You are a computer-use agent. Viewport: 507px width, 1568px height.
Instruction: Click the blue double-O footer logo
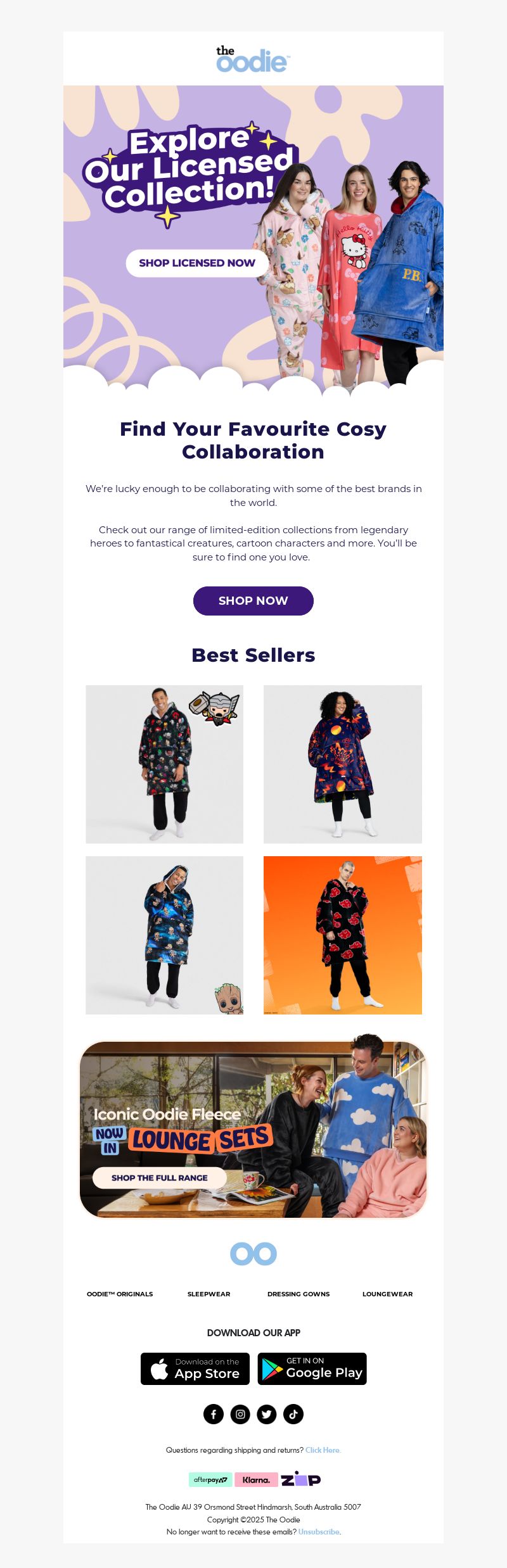[x=253, y=1253]
